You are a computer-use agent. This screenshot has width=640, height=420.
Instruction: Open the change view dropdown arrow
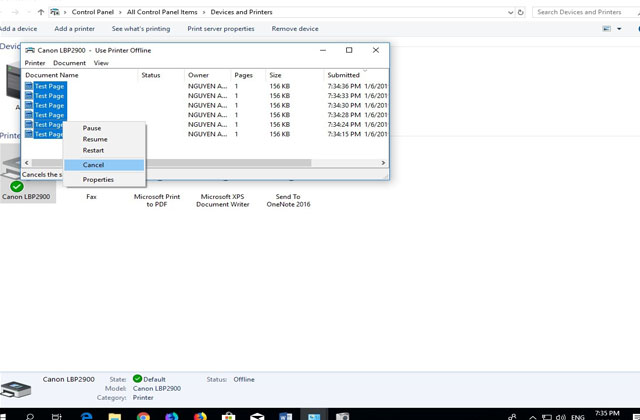(619, 29)
